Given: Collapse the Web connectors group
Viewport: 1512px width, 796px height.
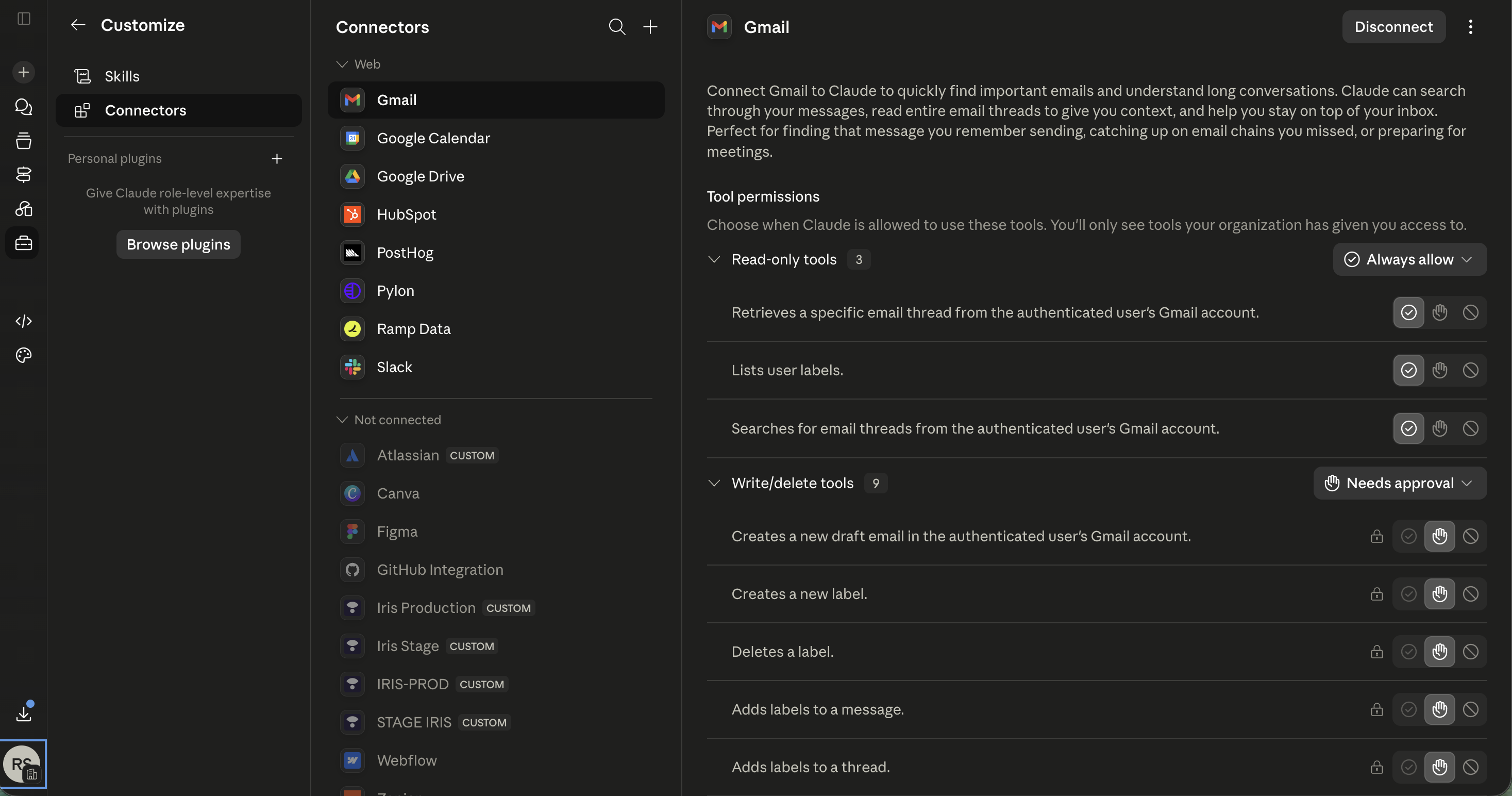Looking at the screenshot, I should 342,64.
